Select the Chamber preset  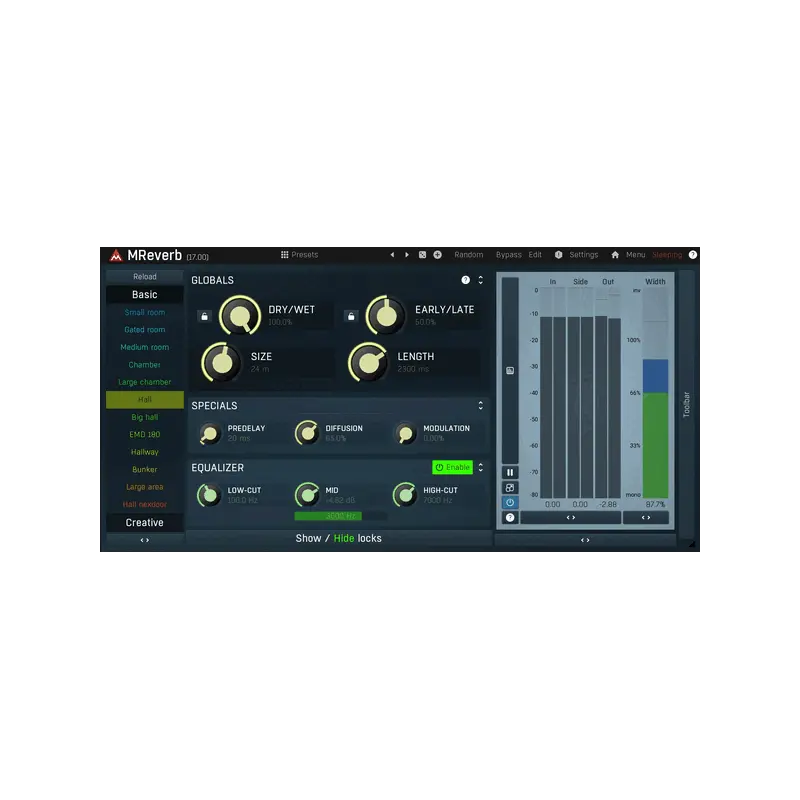pyautogui.click(x=145, y=365)
